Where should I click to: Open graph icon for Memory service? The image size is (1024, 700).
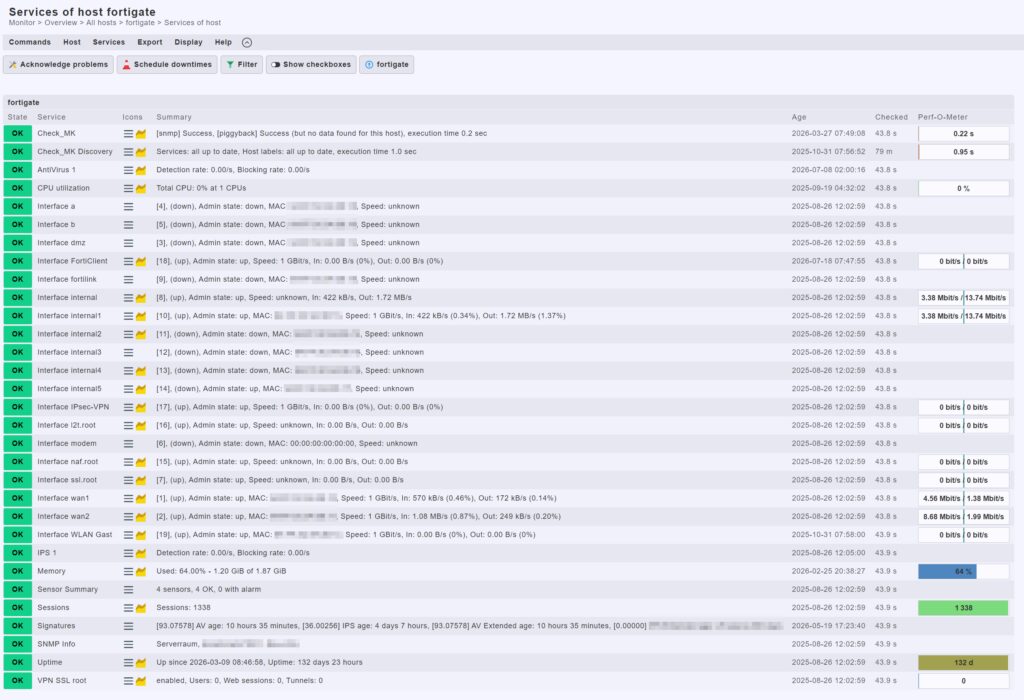coord(141,572)
